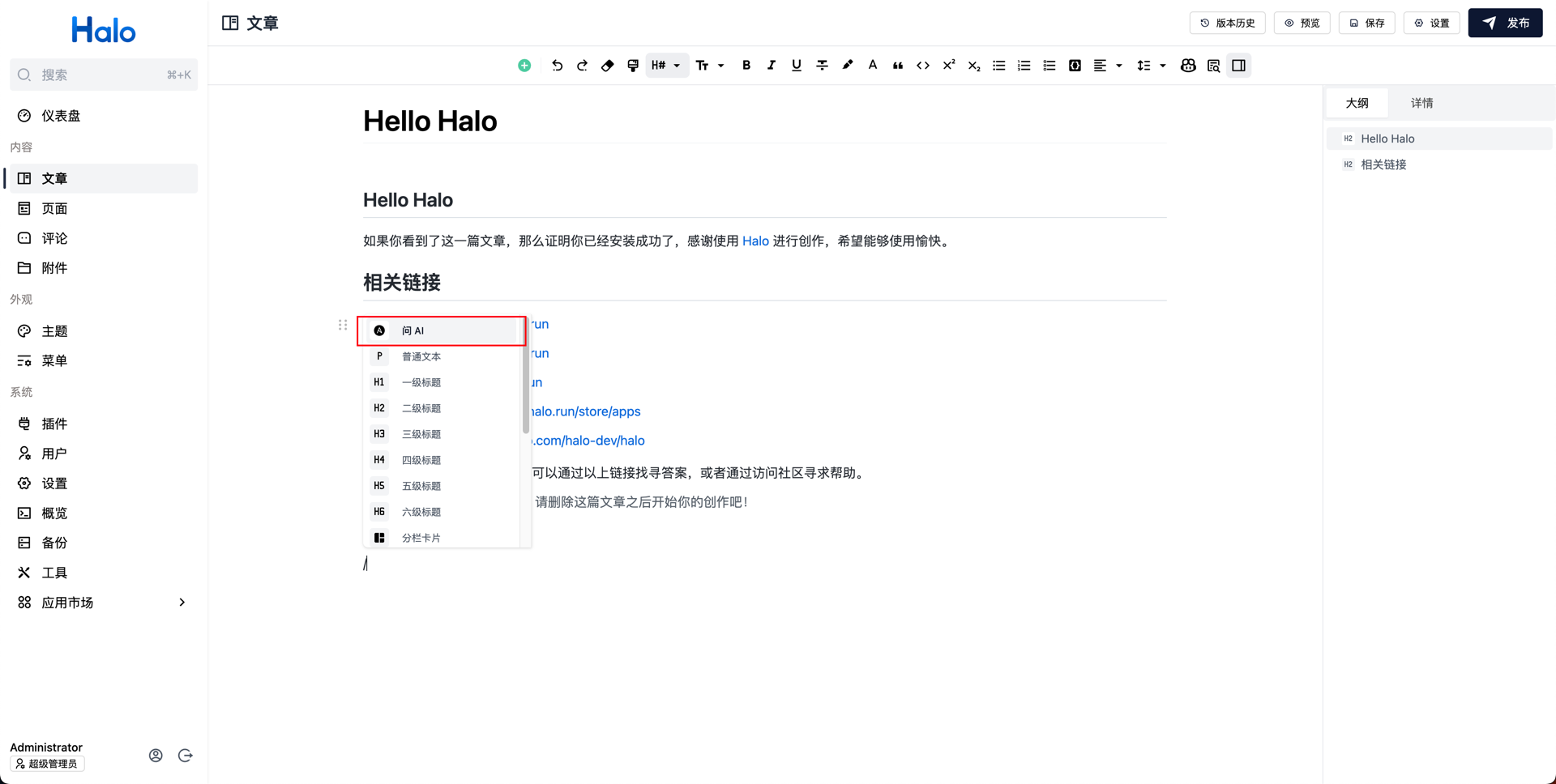This screenshot has width=1556, height=784.
Task: Open 附件 attachments in sidebar
Action: point(104,268)
